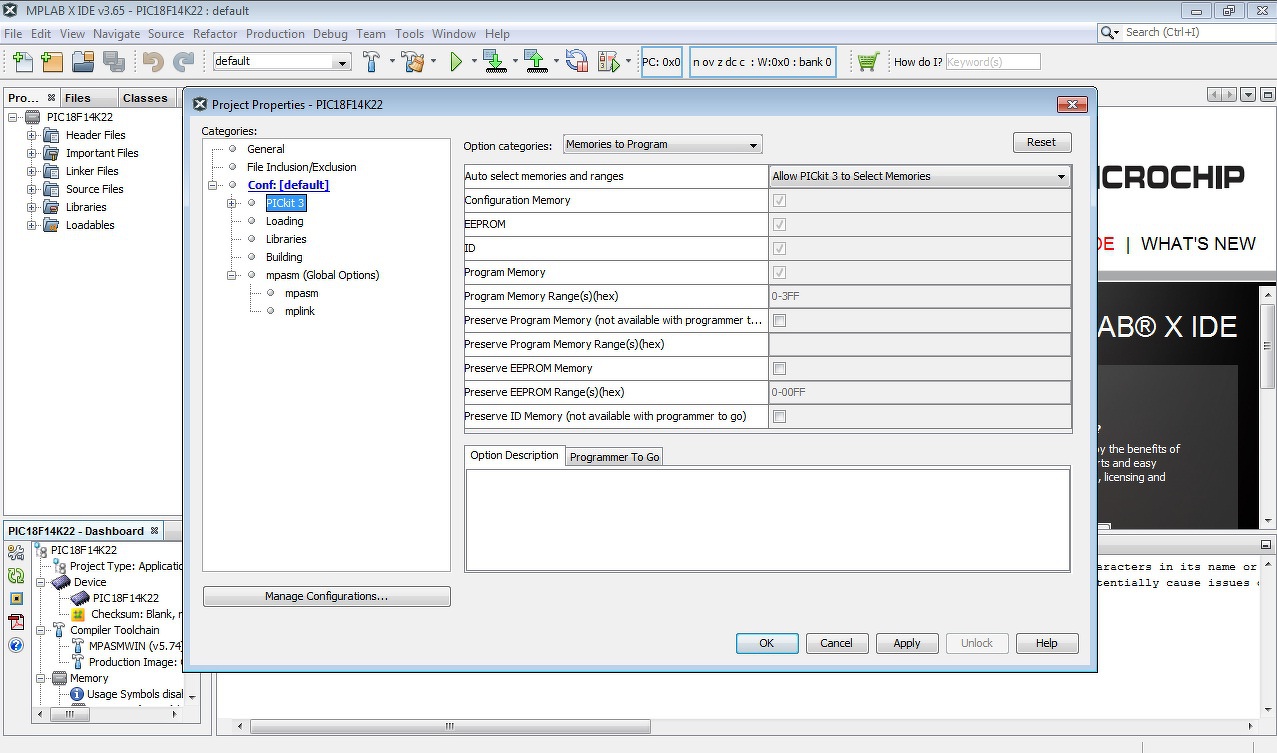
Task: Open the default configuration dropdown in toolbar
Action: pyautogui.click(x=281, y=61)
